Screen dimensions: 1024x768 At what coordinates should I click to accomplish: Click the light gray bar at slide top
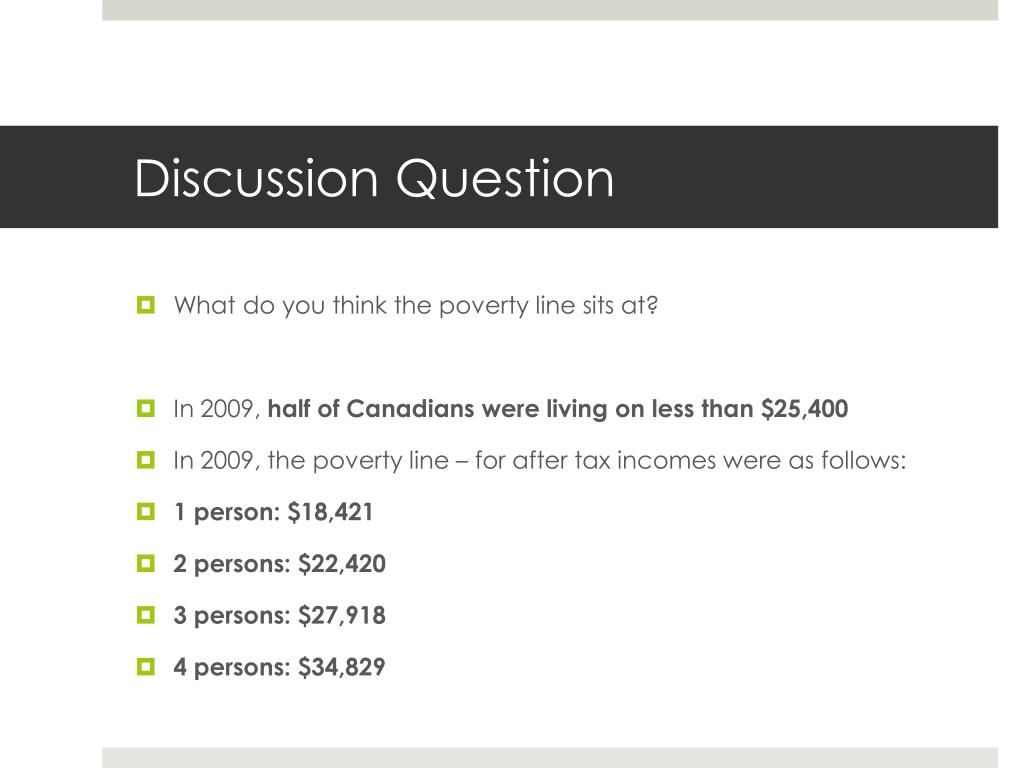pos(550,10)
